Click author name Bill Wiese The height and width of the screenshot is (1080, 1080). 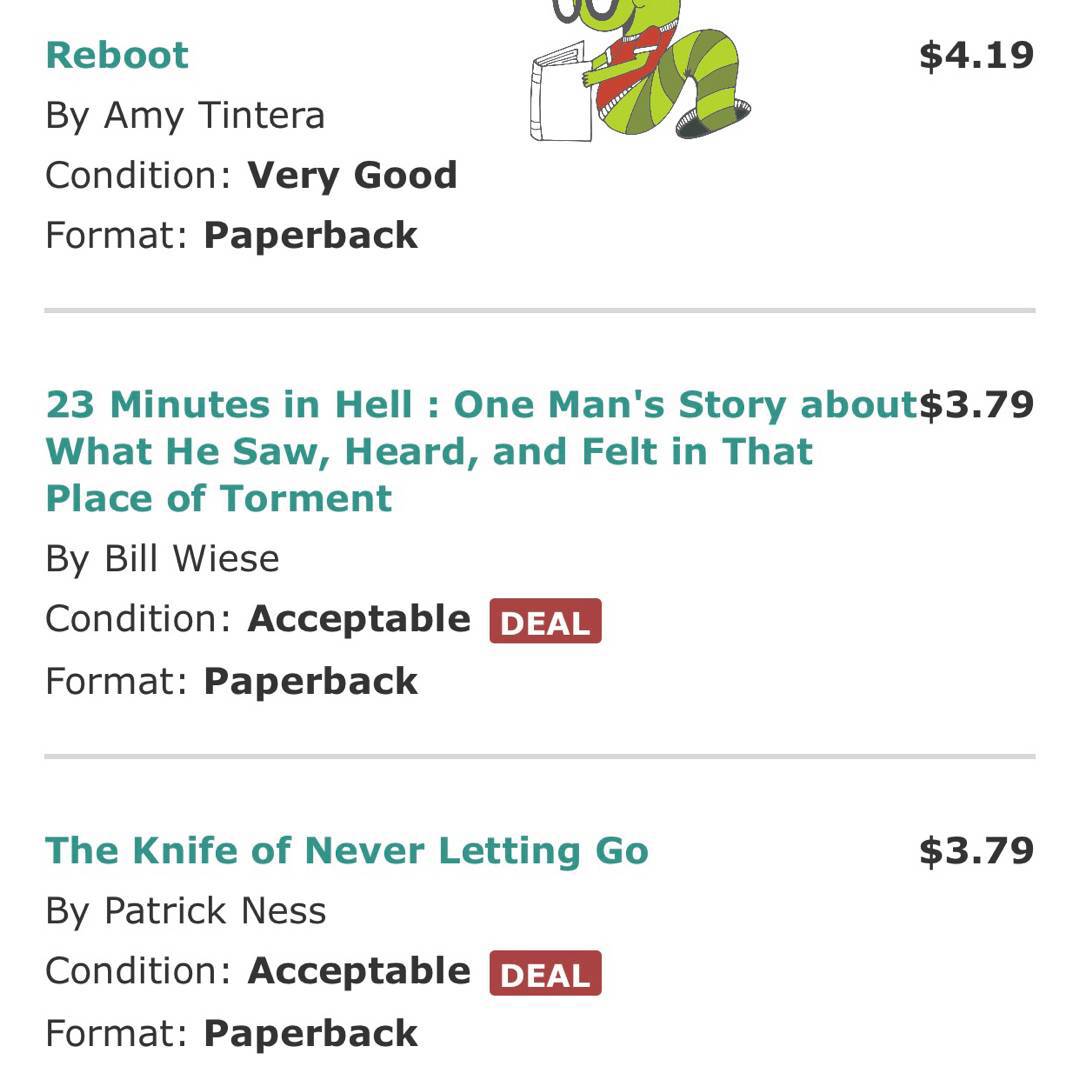pos(191,558)
